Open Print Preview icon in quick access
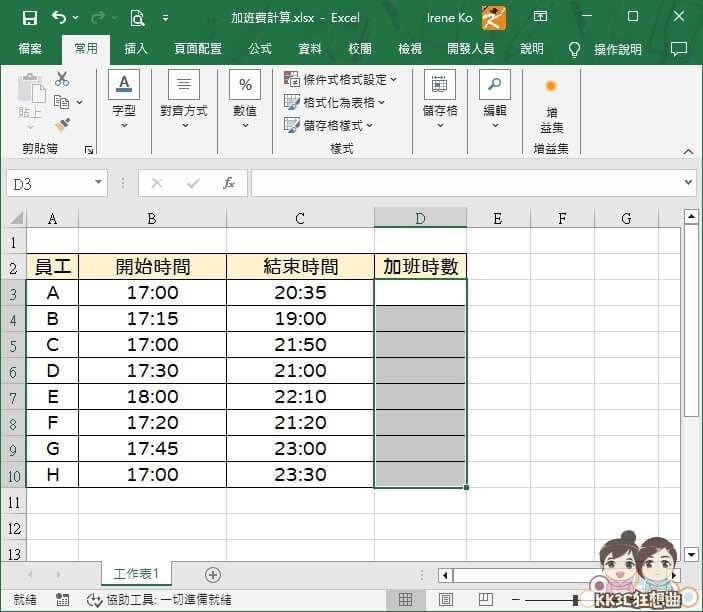Image resolution: width=703 pixels, height=612 pixels. [137, 18]
